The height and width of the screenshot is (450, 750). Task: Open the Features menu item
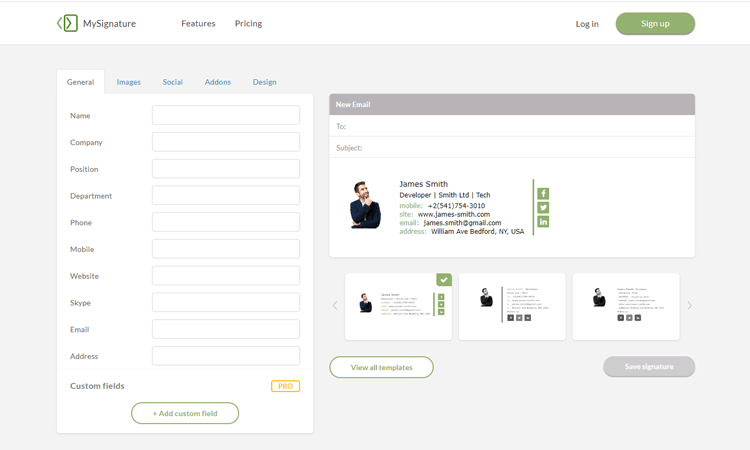198,23
